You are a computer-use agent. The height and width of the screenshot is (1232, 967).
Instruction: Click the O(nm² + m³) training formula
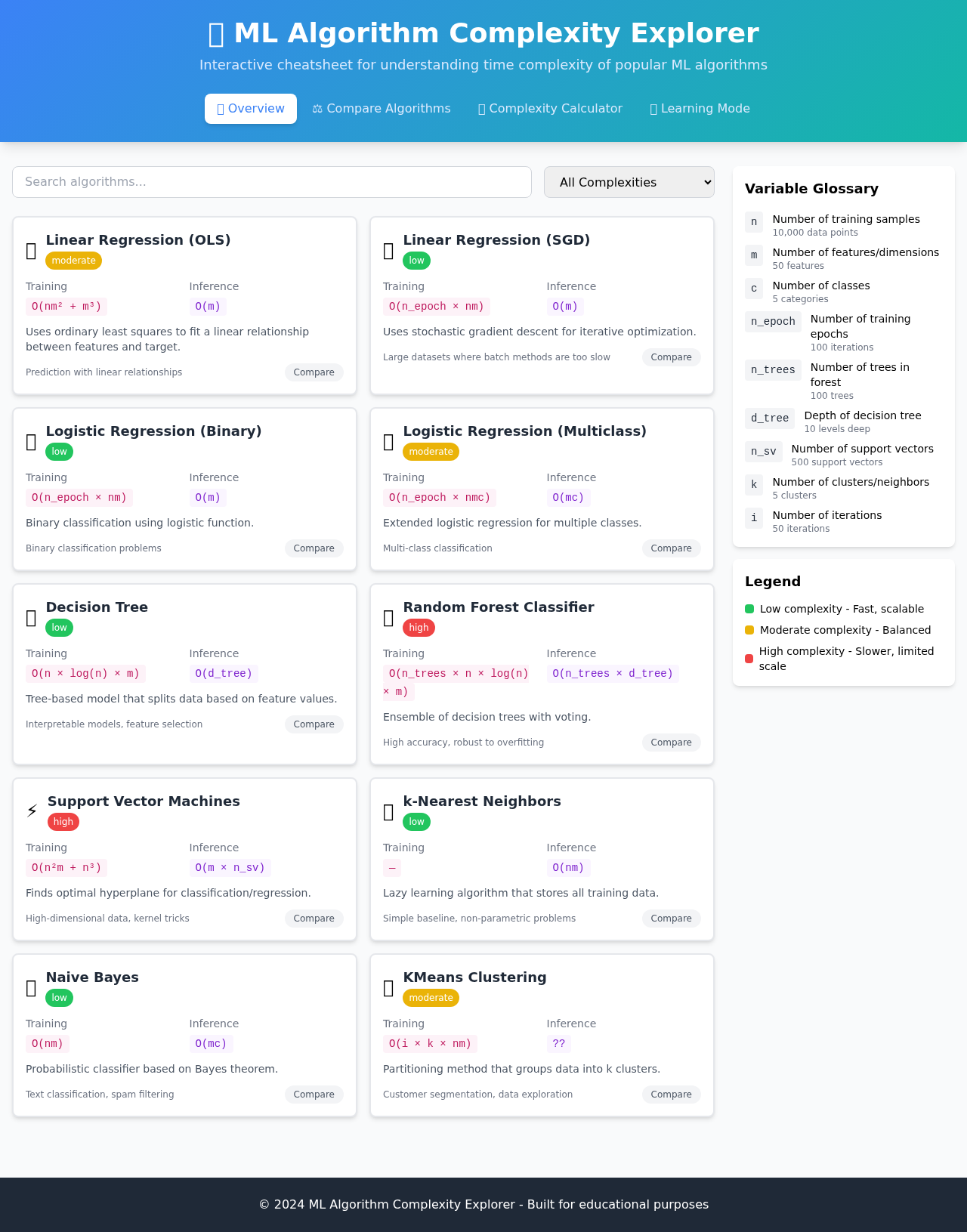pos(66,307)
